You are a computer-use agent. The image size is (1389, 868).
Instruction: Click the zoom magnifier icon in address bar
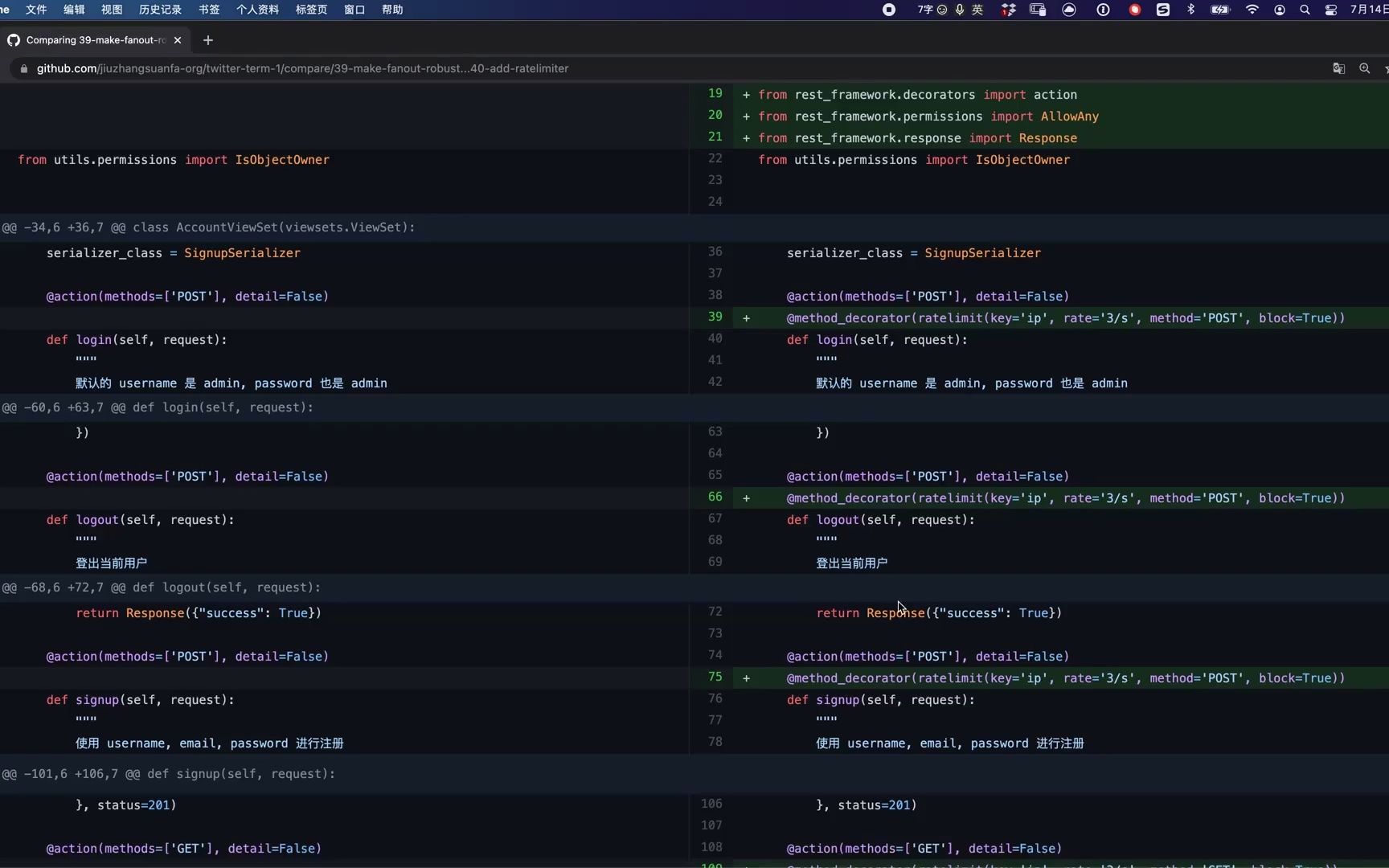pyautogui.click(x=1364, y=68)
